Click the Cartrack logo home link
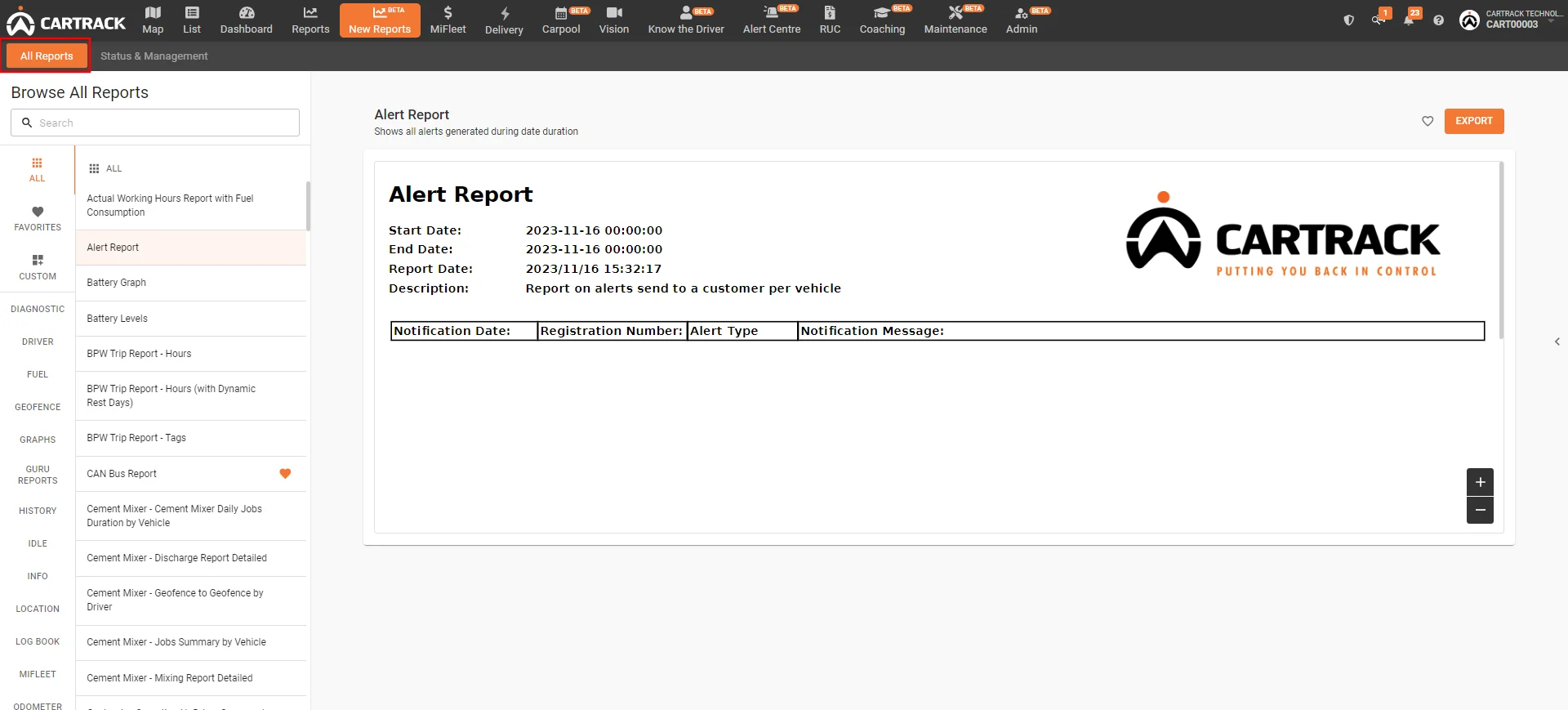Screen dimensions: 1568x710 click(65, 22)
